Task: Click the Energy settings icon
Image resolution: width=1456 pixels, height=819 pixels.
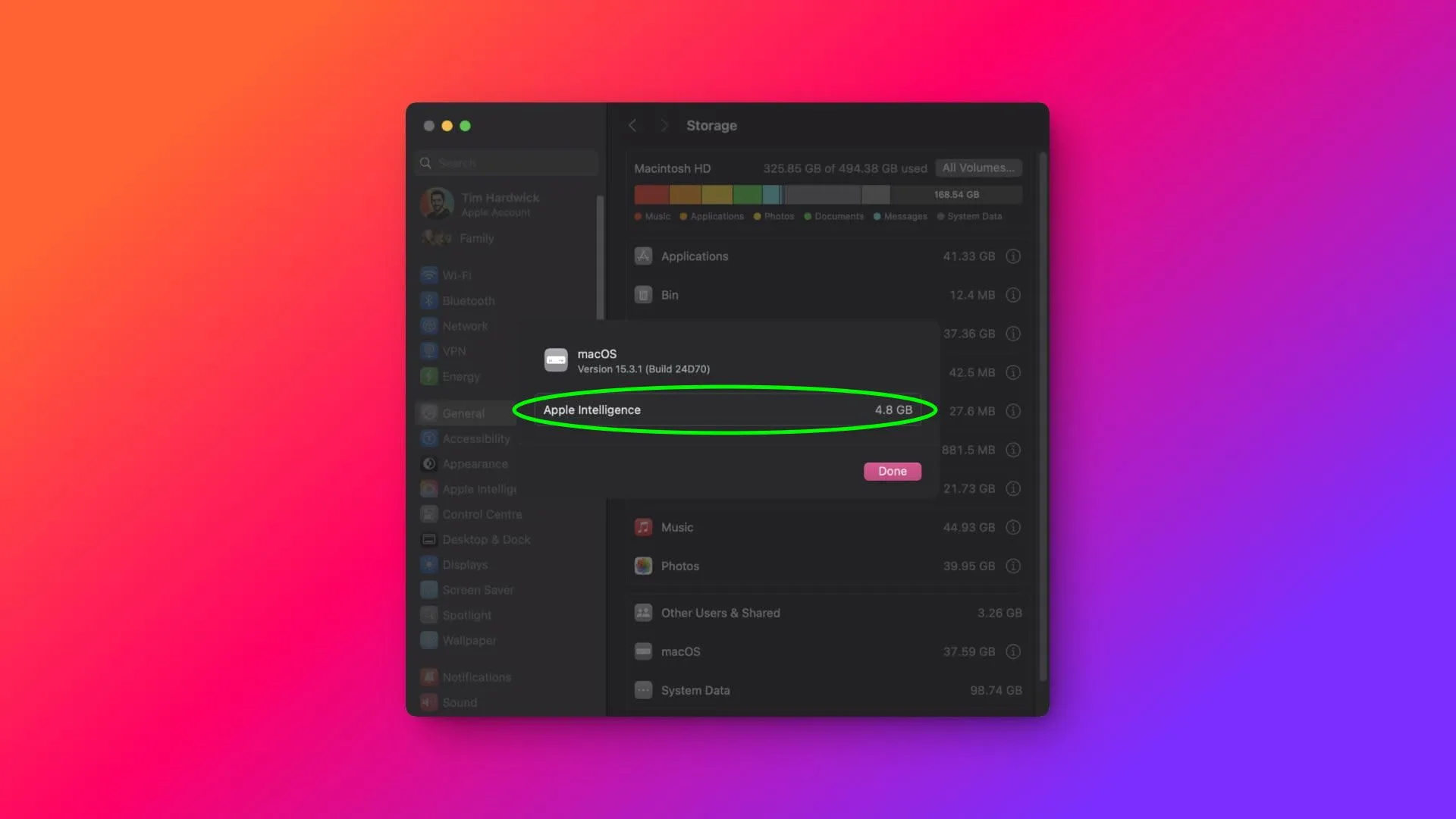Action: point(429,376)
